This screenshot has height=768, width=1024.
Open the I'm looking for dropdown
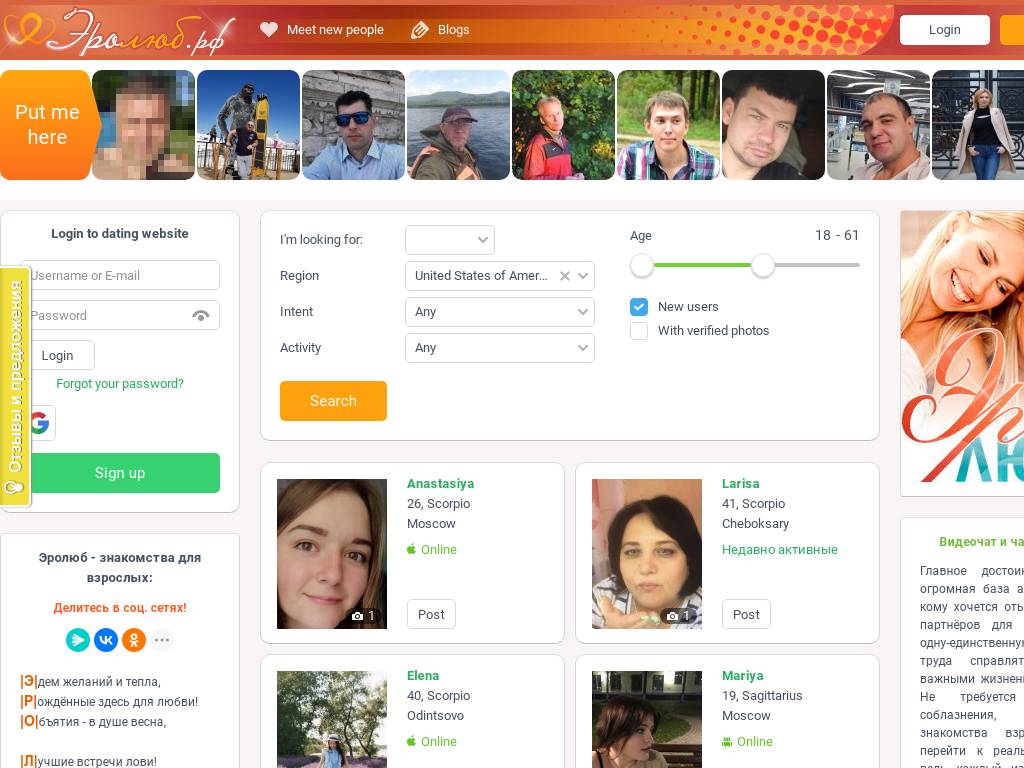[x=450, y=240]
